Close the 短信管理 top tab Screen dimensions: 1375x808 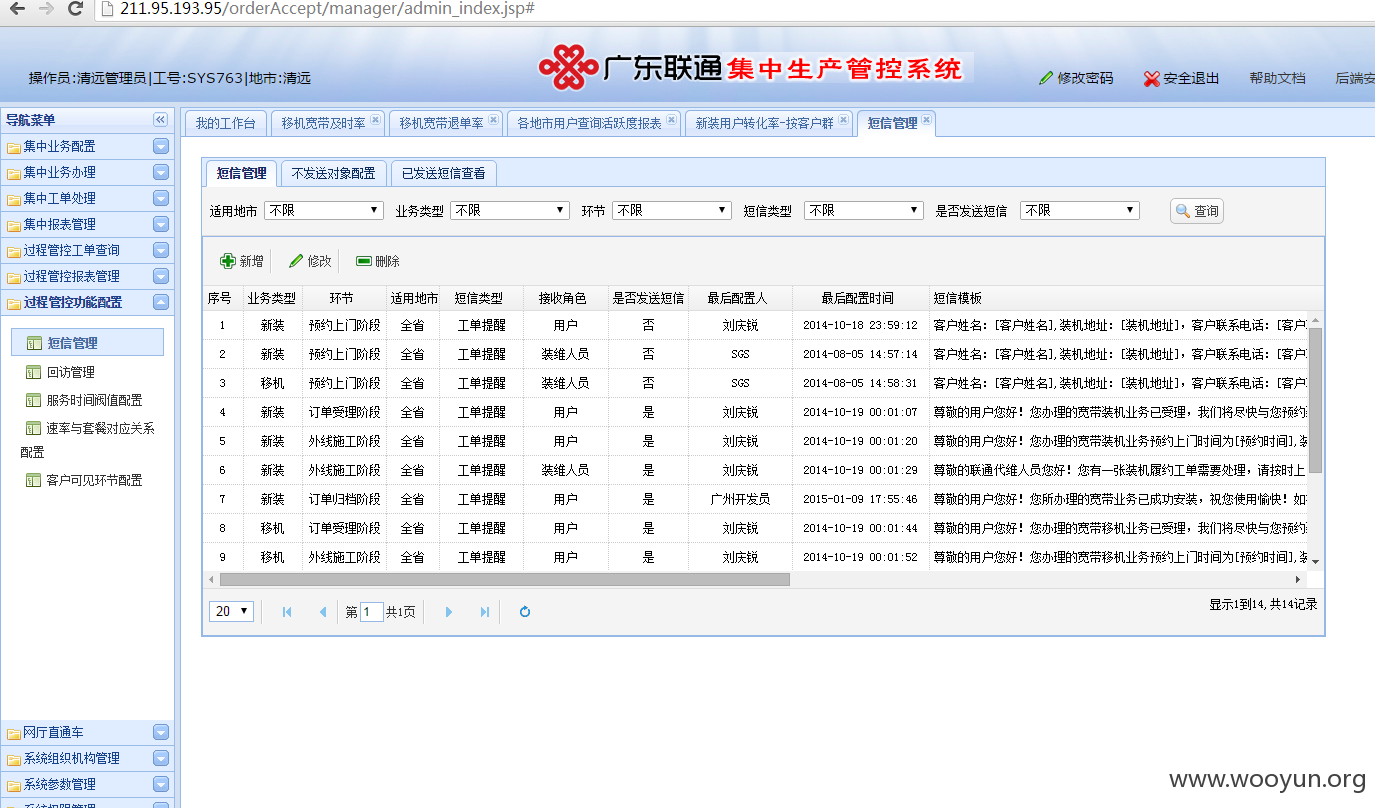927,120
